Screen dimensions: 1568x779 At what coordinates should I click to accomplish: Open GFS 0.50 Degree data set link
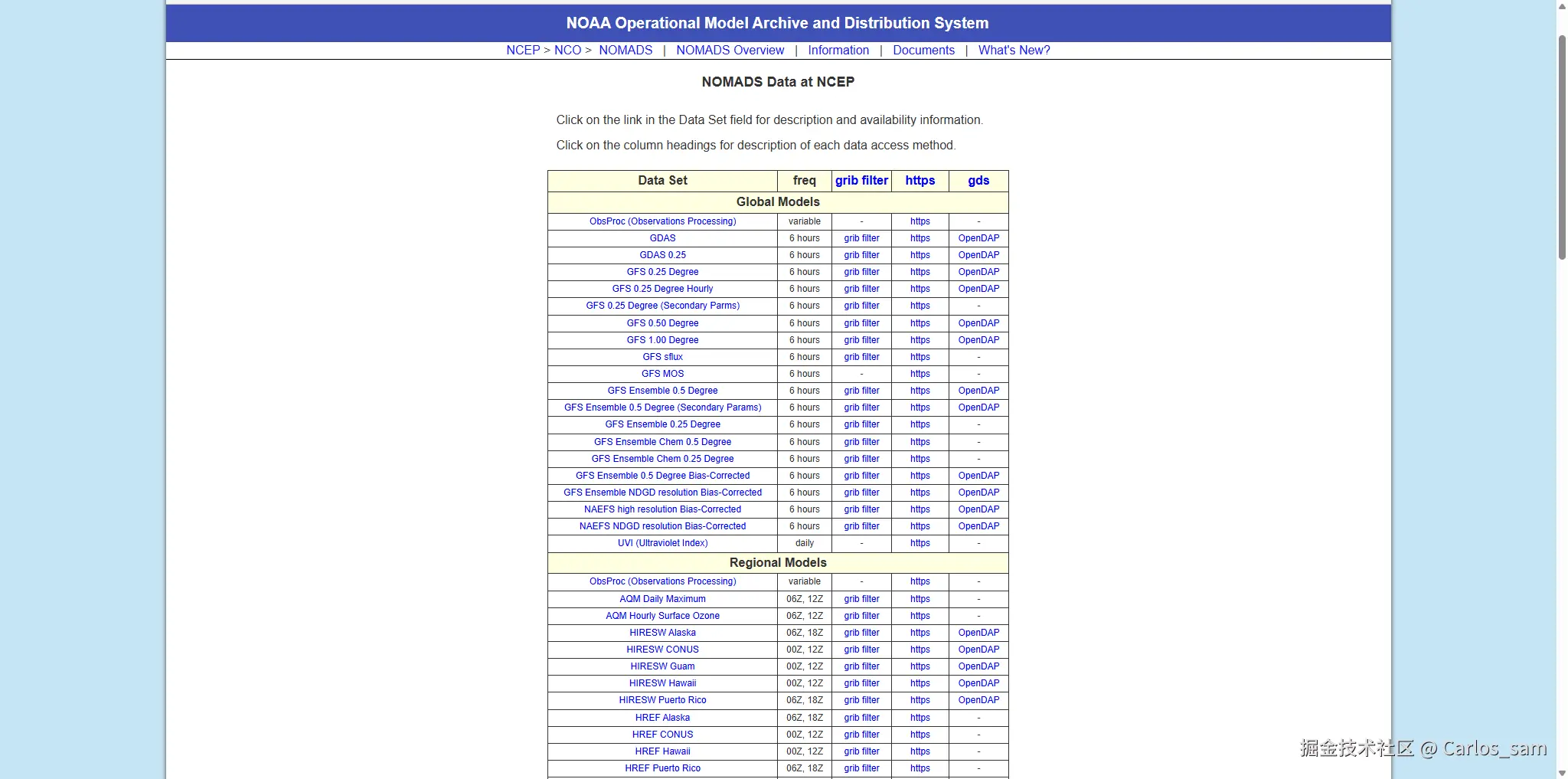[663, 323]
